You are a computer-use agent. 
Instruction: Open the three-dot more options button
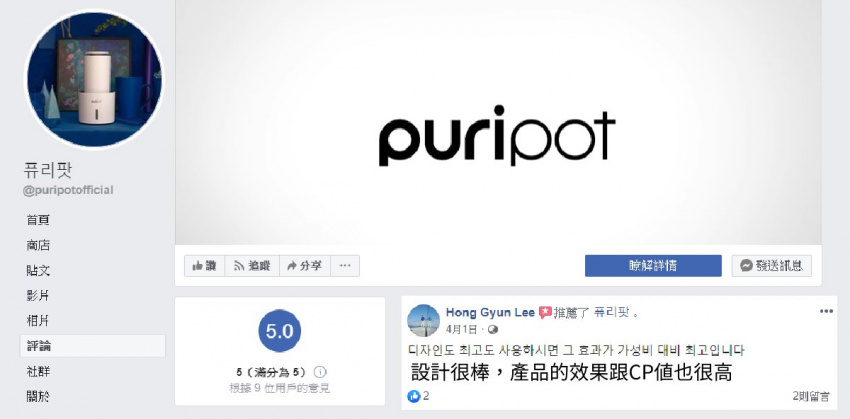coord(345,266)
